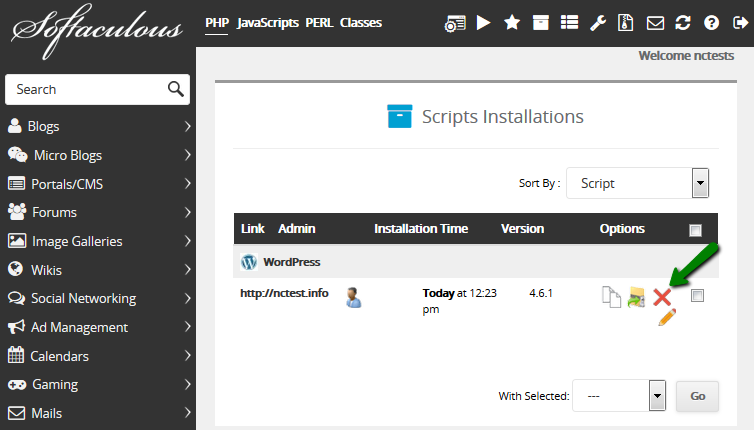Click the red X remove installation icon
The image size is (754, 430).
(x=661, y=296)
